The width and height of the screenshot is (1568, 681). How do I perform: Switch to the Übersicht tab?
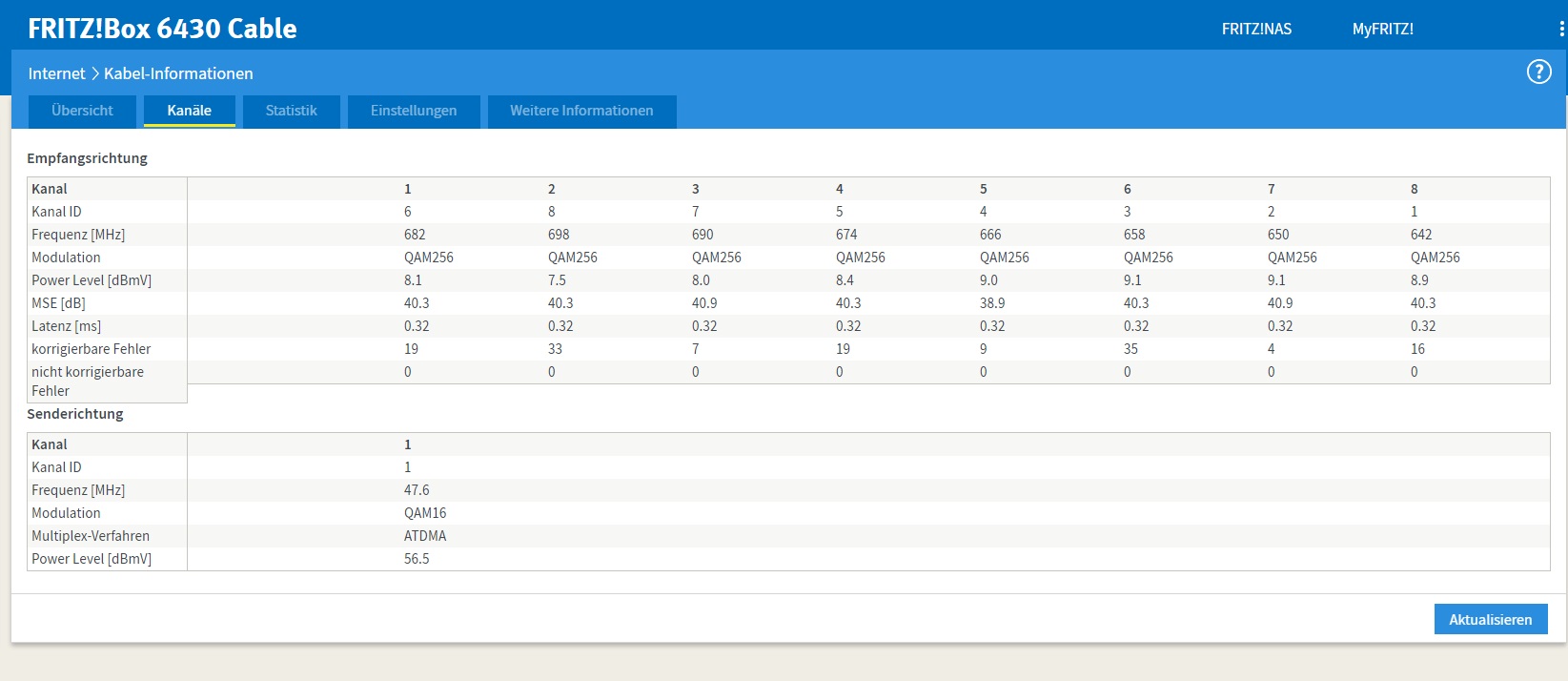(82, 111)
